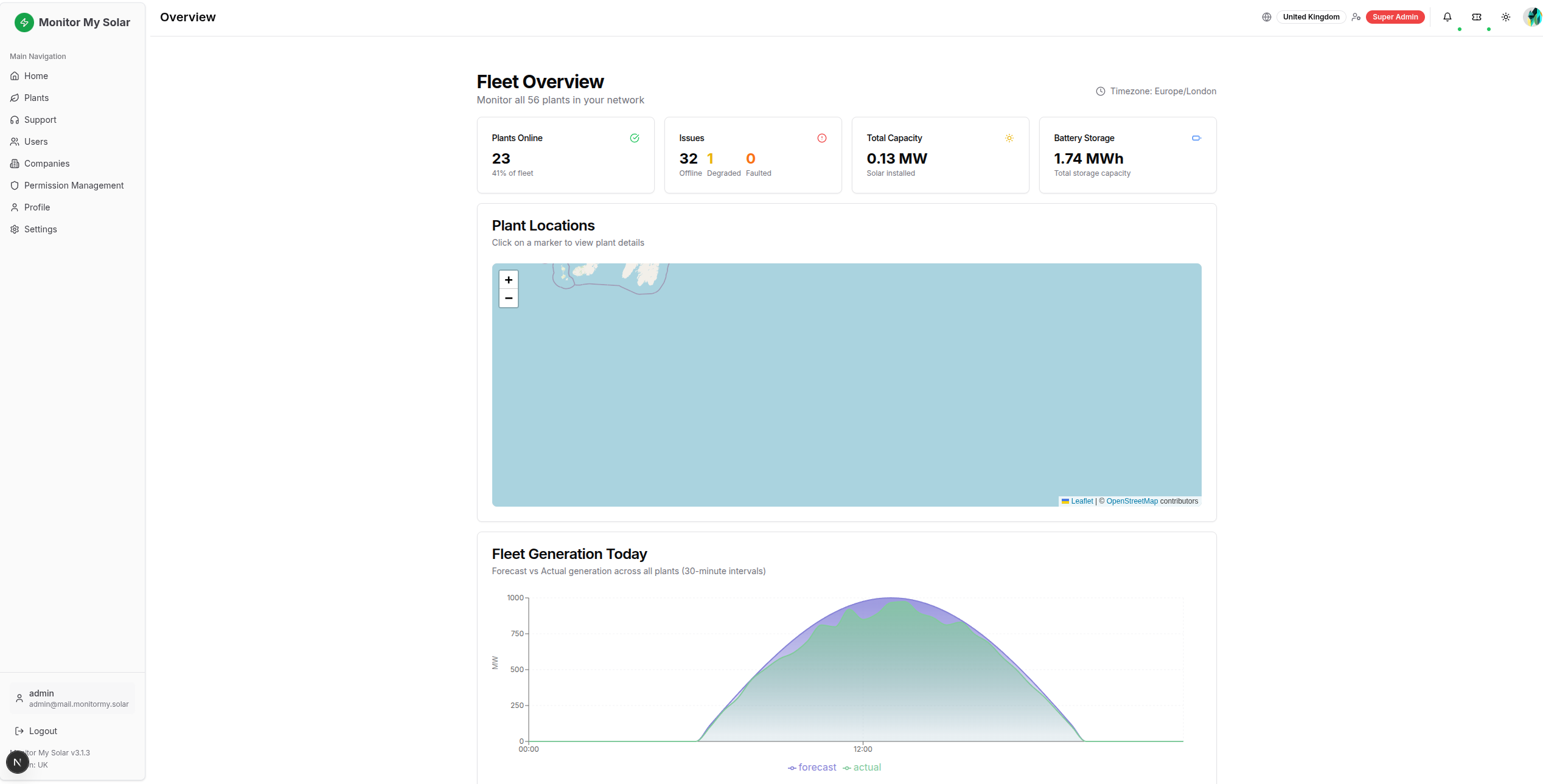The height and width of the screenshot is (784, 1543).
Task: Click the Logout button
Action: click(72, 731)
